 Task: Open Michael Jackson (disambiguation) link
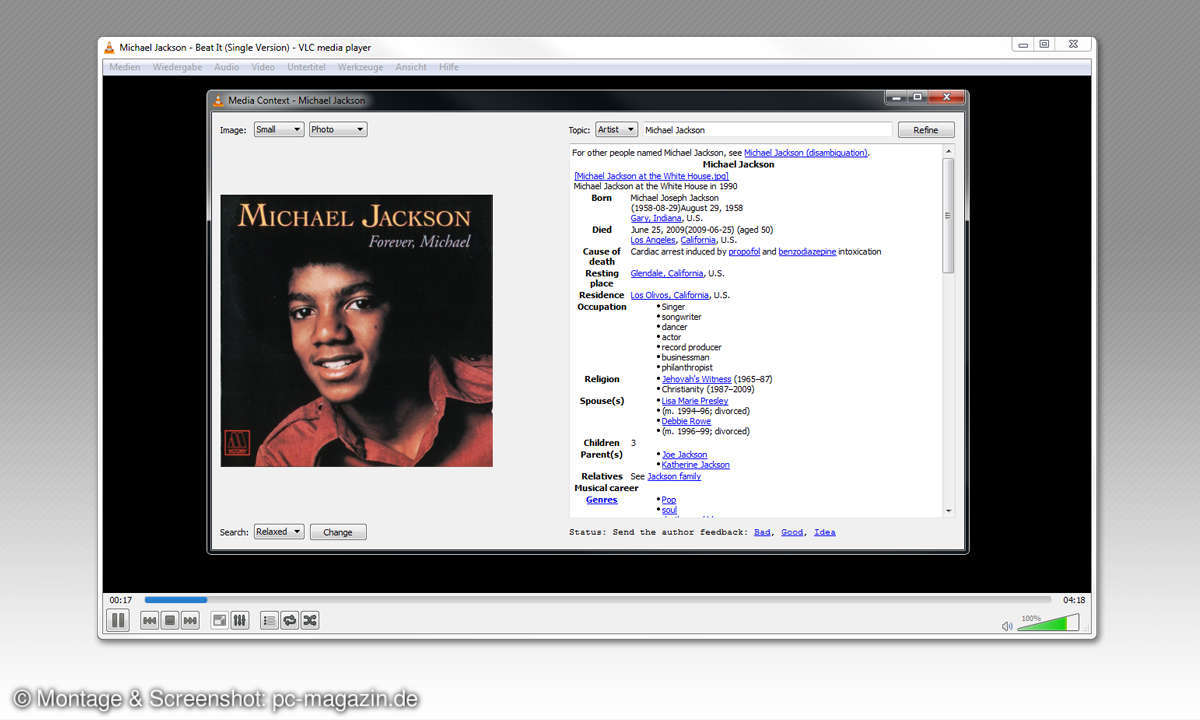(806, 153)
